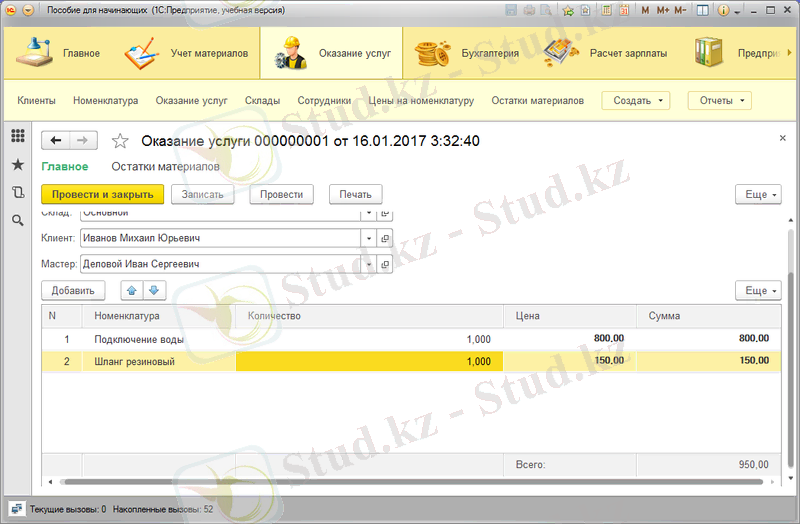Open the form's upper Еще menu
The width and height of the screenshot is (800, 524).
[x=758, y=194]
